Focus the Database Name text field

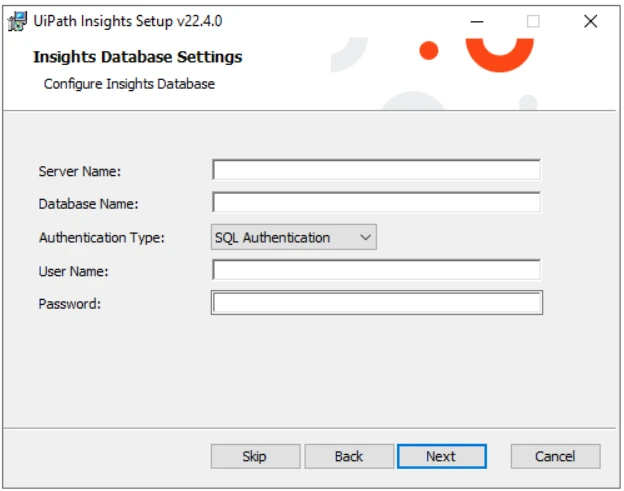tap(376, 203)
